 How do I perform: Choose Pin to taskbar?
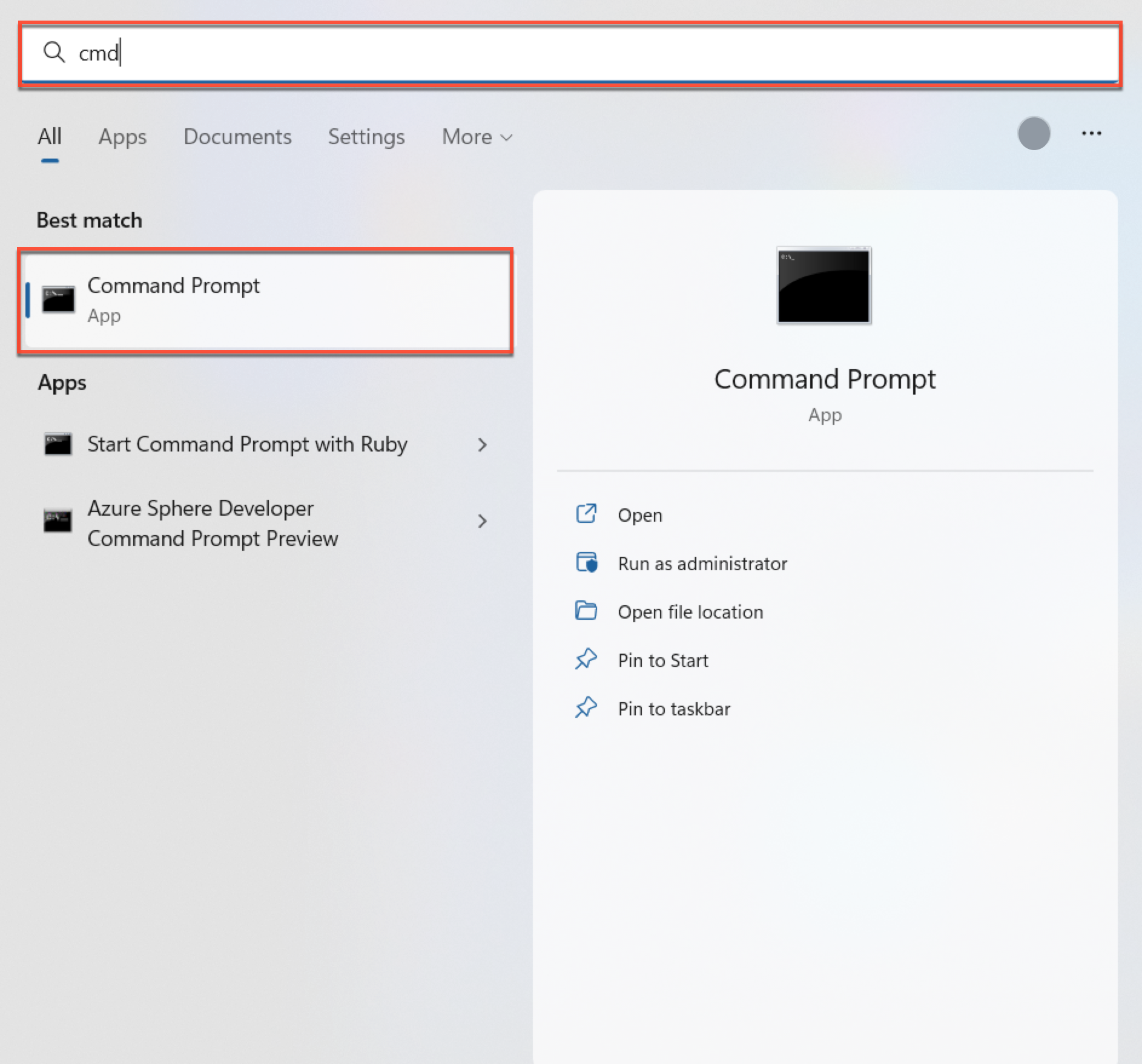pos(674,709)
